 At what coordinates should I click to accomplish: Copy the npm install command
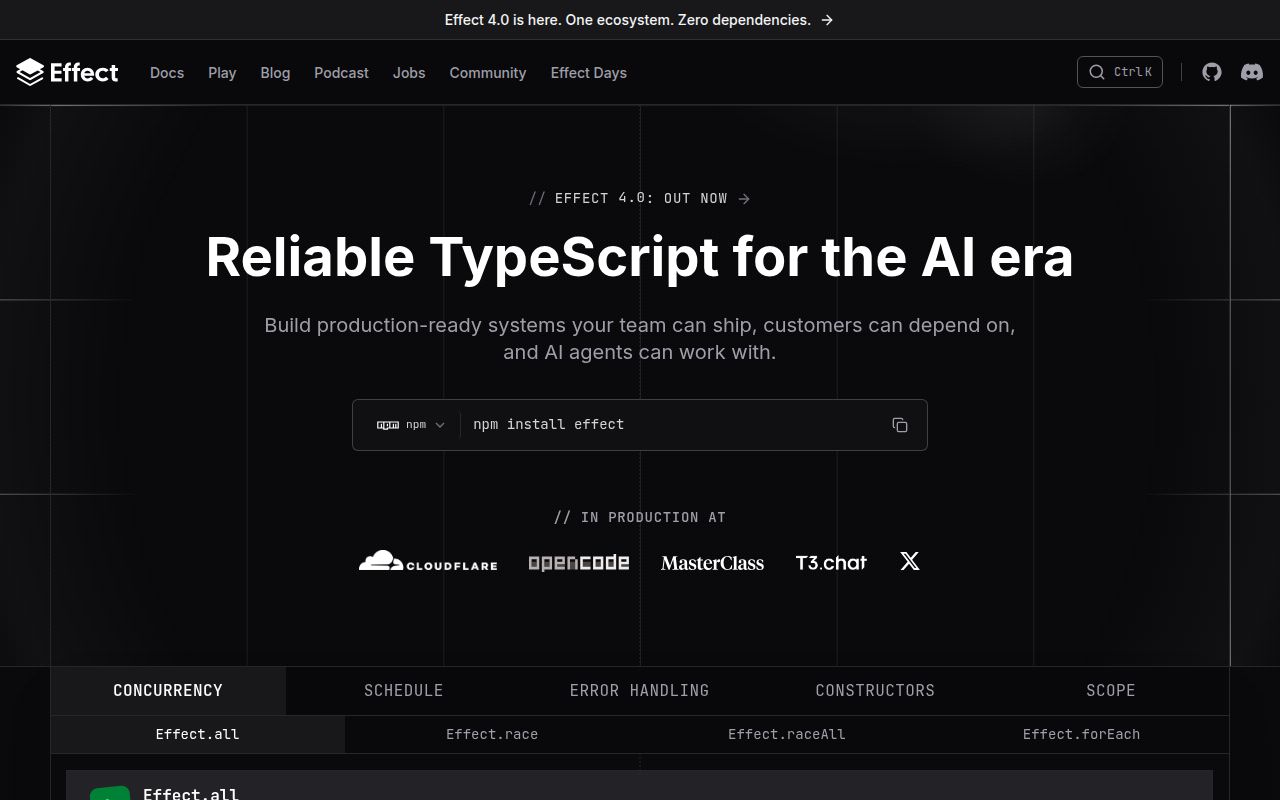(900, 425)
